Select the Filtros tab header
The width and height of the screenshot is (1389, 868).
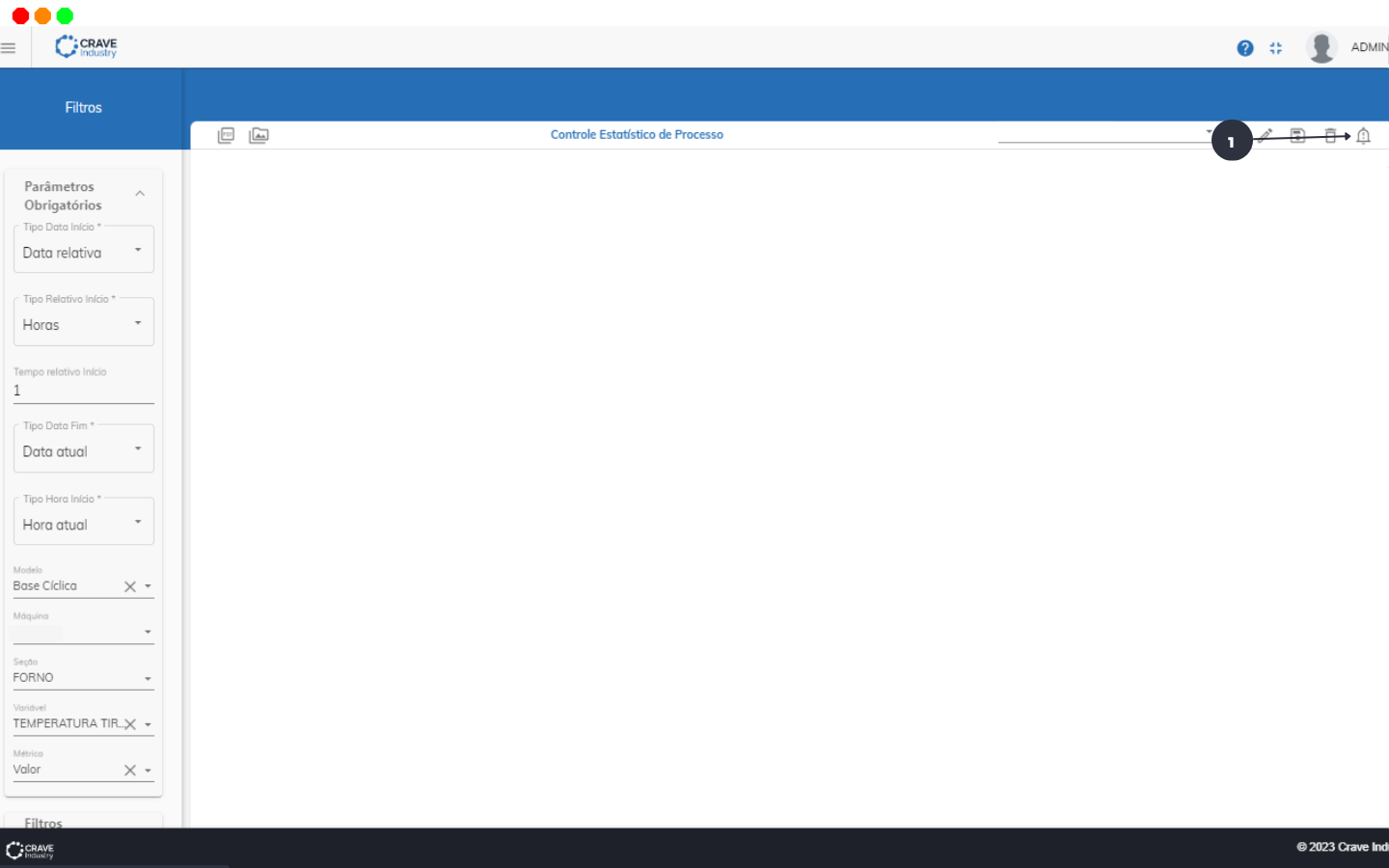(83, 108)
